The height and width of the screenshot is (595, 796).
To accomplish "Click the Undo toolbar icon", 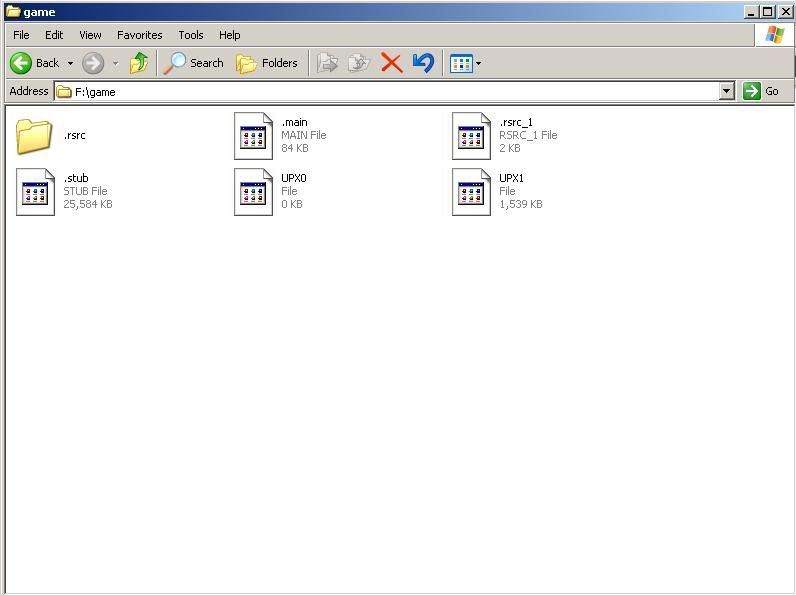I will pyautogui.click(x=423, y=63).
